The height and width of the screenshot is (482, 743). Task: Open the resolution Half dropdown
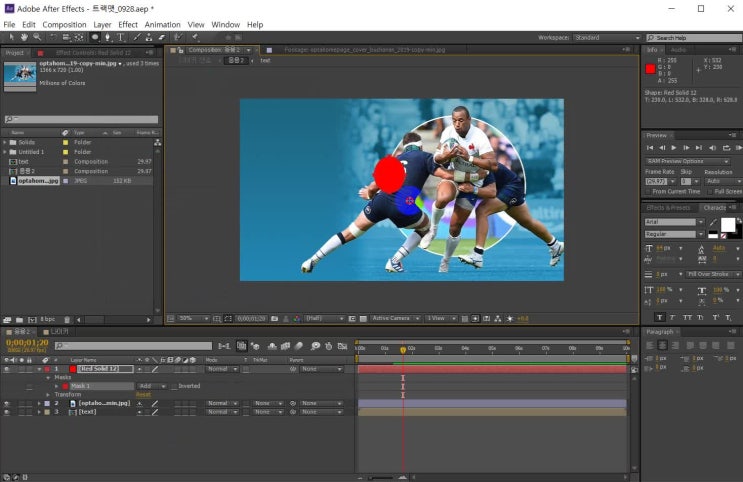[324, 318]
